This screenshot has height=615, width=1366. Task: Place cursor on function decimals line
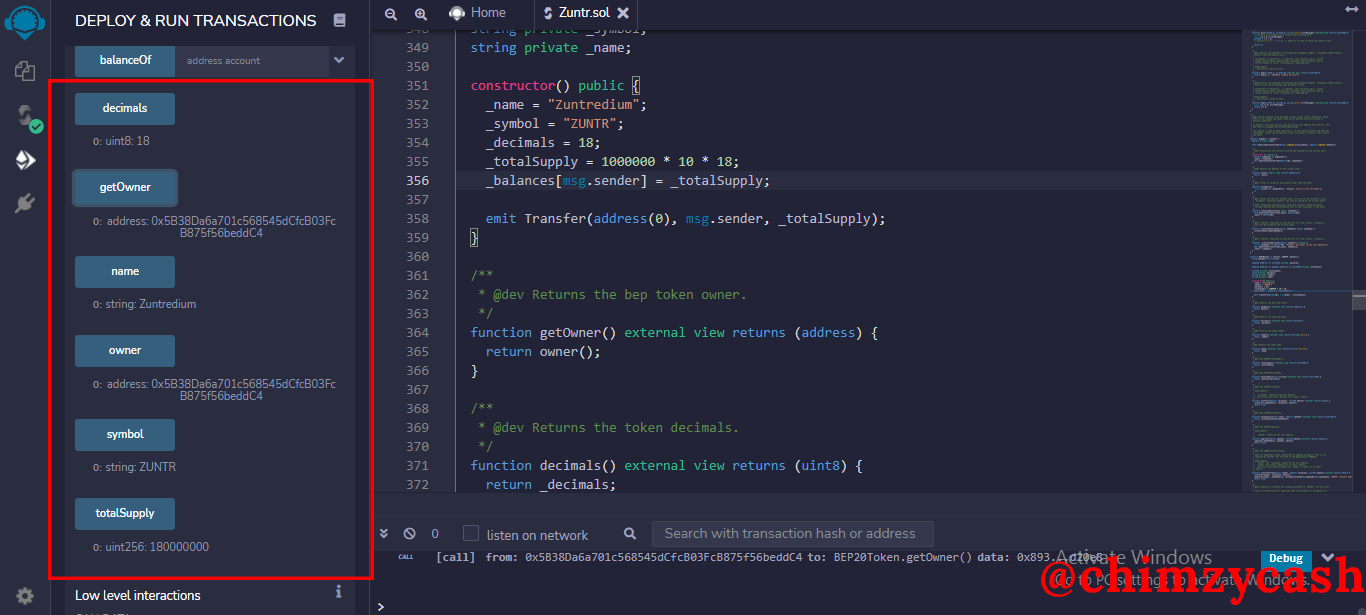click(x=666, y=465)
